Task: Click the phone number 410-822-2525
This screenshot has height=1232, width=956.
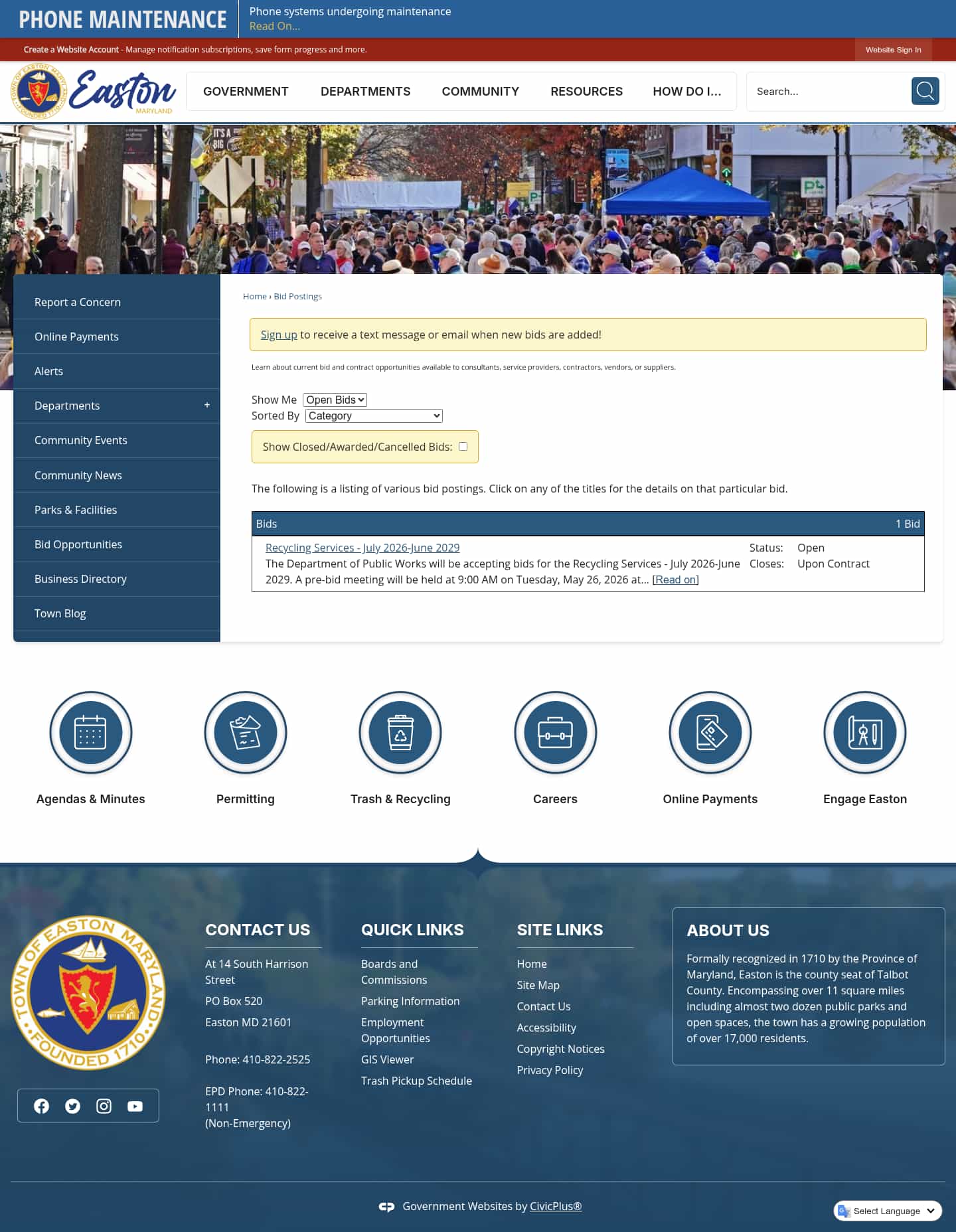Action: pyautogui.click(x=276, y=1059)
